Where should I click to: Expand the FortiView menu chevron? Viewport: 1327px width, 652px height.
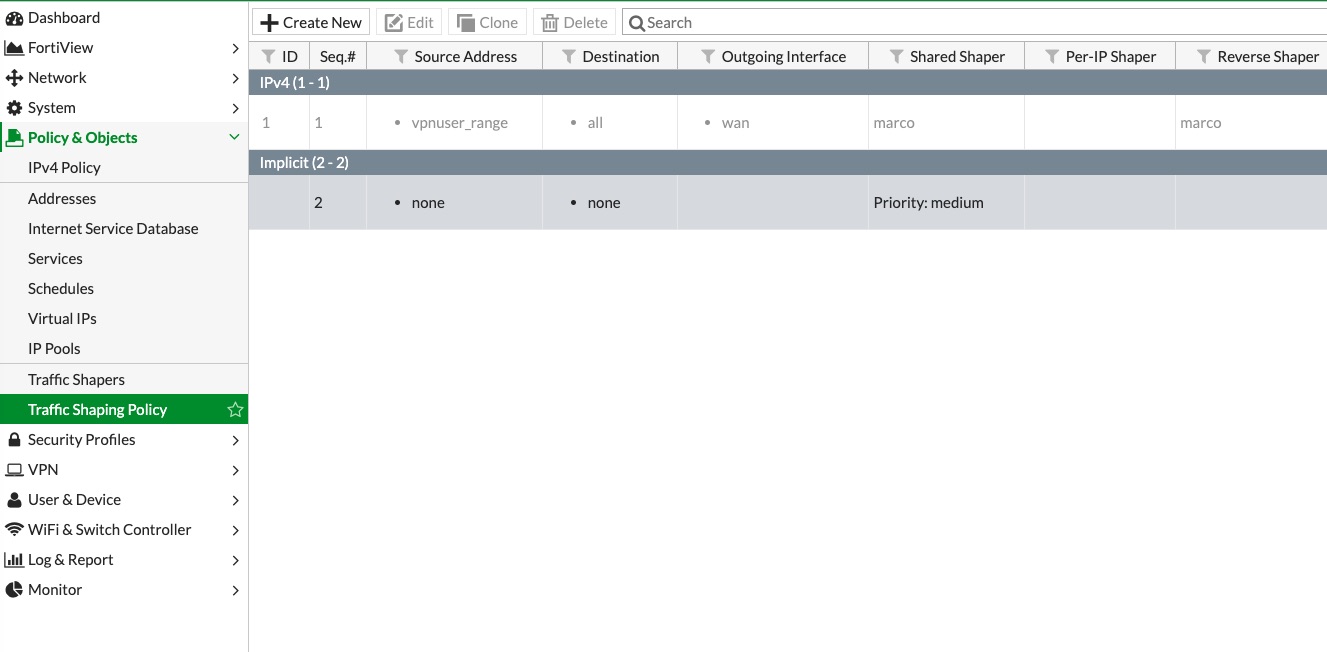coord(235,48)
